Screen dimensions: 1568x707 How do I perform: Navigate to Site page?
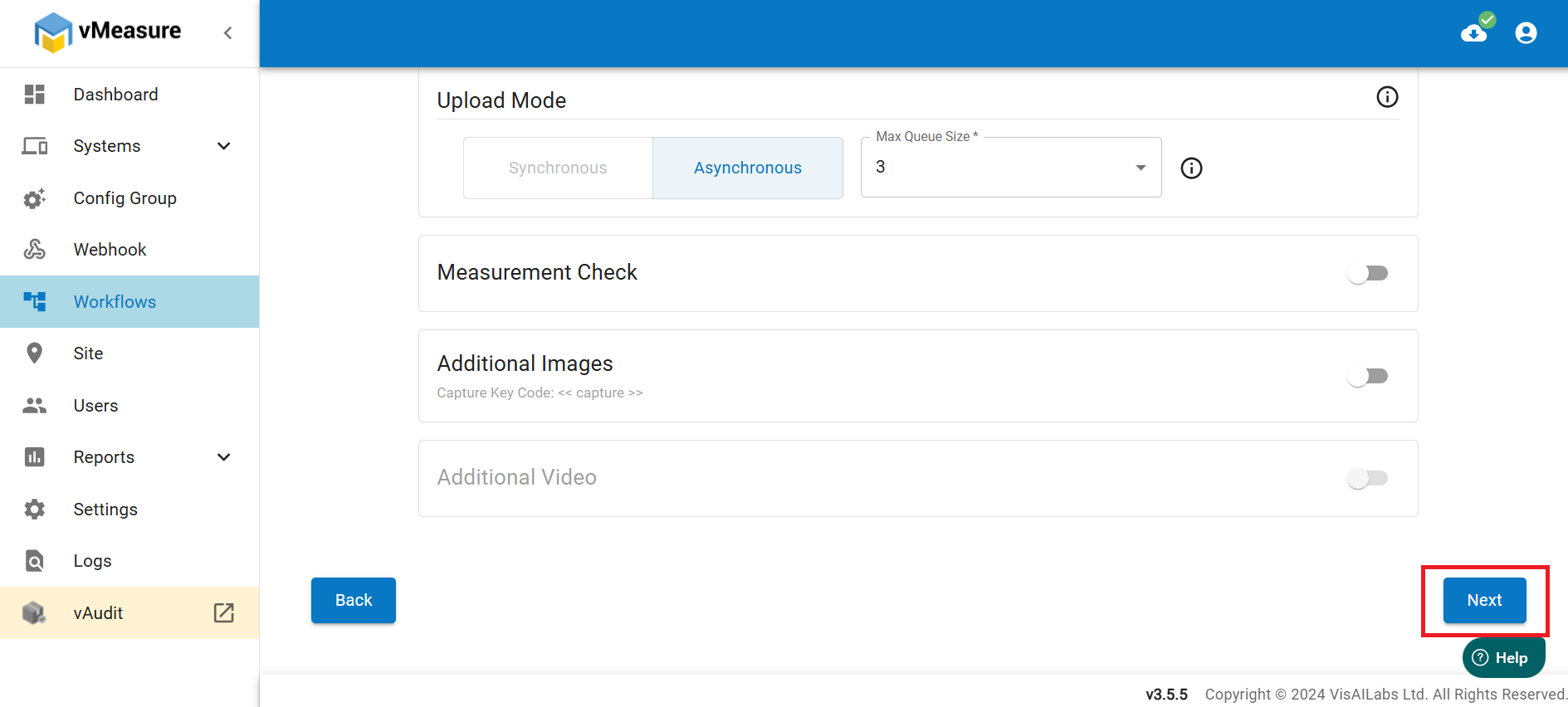(x=129, y=353)
